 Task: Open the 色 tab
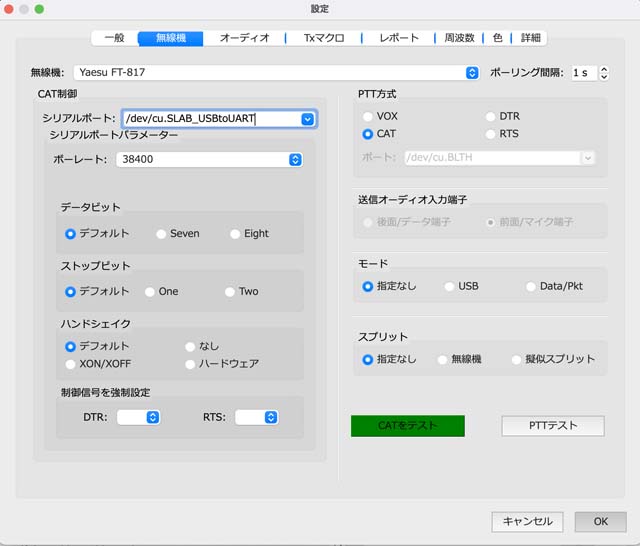click(497, 38)
